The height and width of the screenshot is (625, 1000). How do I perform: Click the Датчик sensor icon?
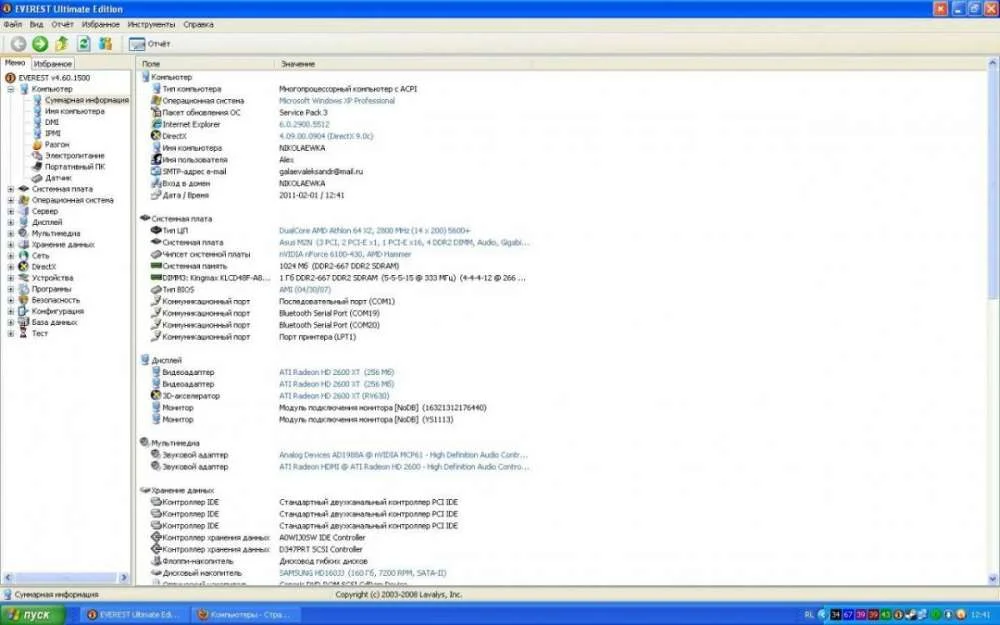tap(37, 178)
